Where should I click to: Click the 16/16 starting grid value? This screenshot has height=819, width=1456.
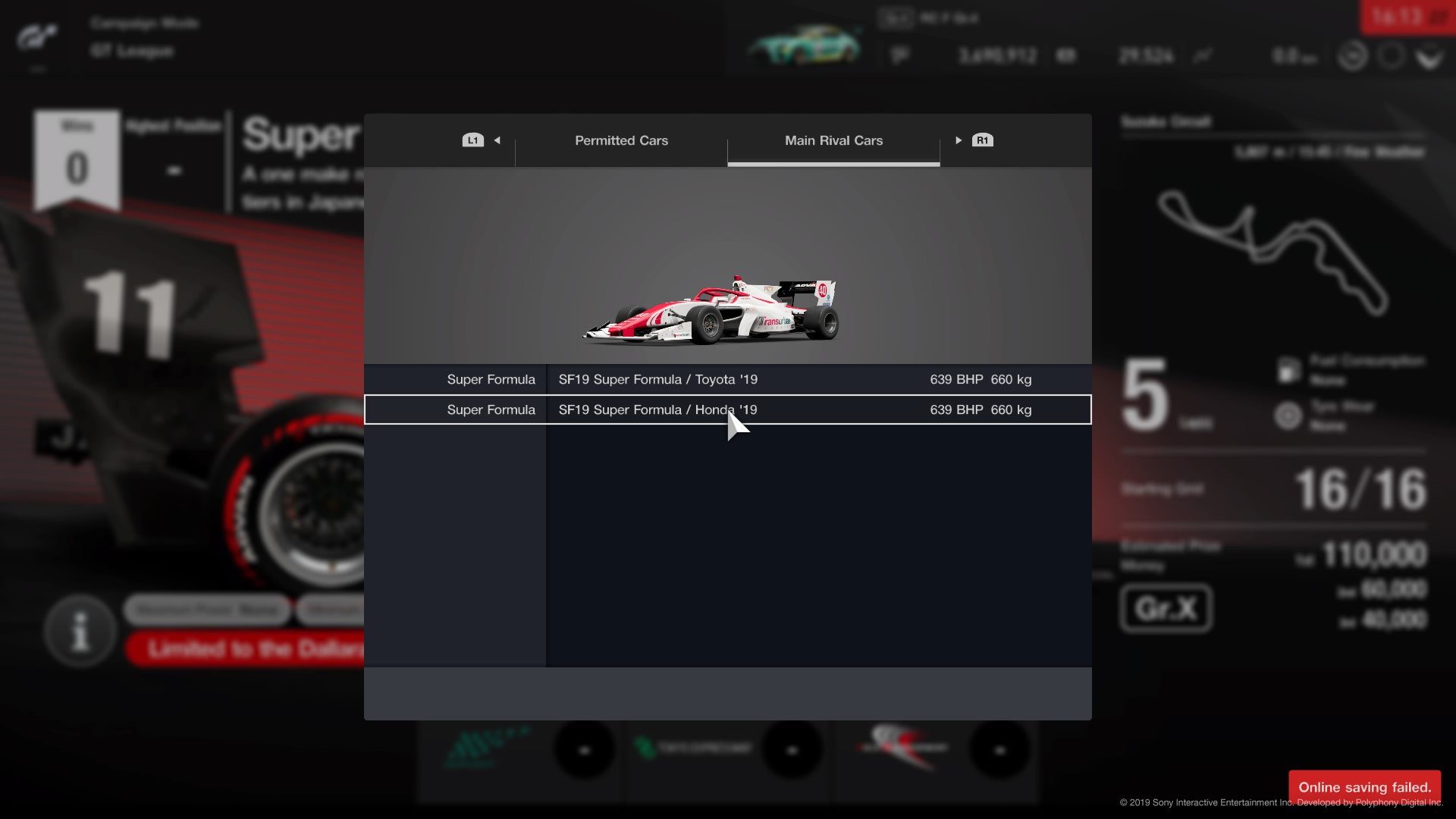point(1360,489)
